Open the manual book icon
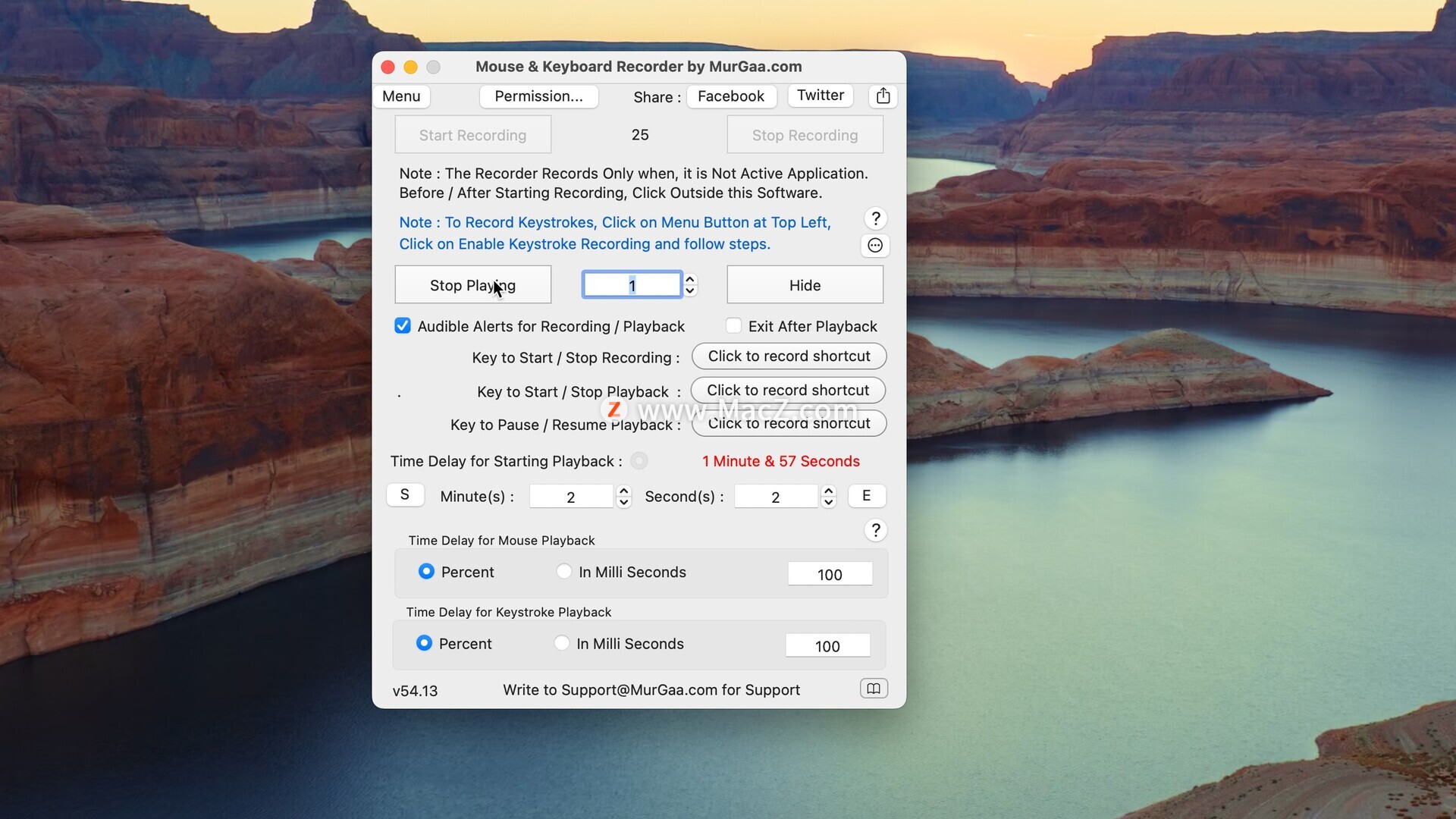 [x=874, y=689]
